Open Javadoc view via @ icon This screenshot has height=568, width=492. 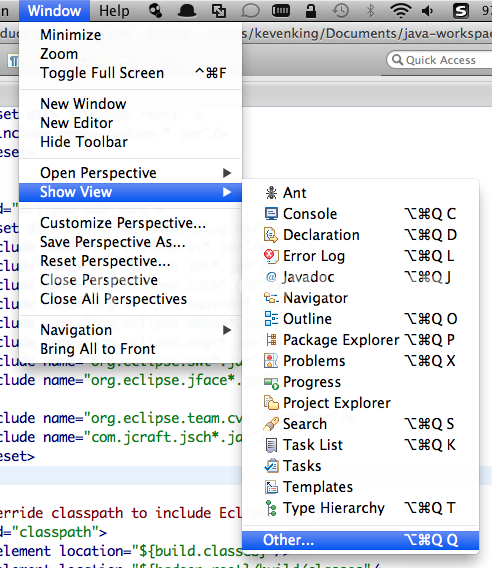(x=271, y=277)
